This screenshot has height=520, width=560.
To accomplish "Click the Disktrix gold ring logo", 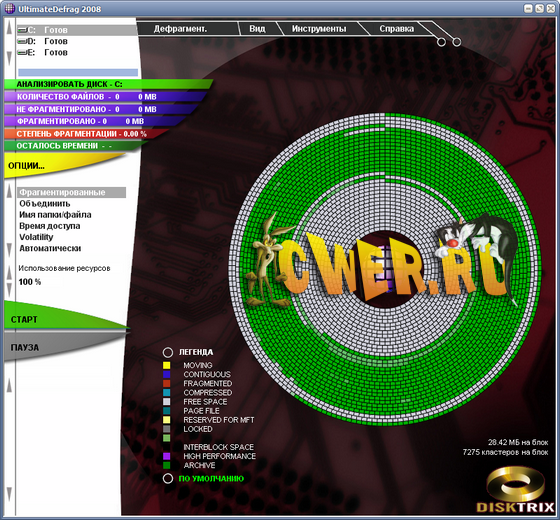I will [515, 484].
